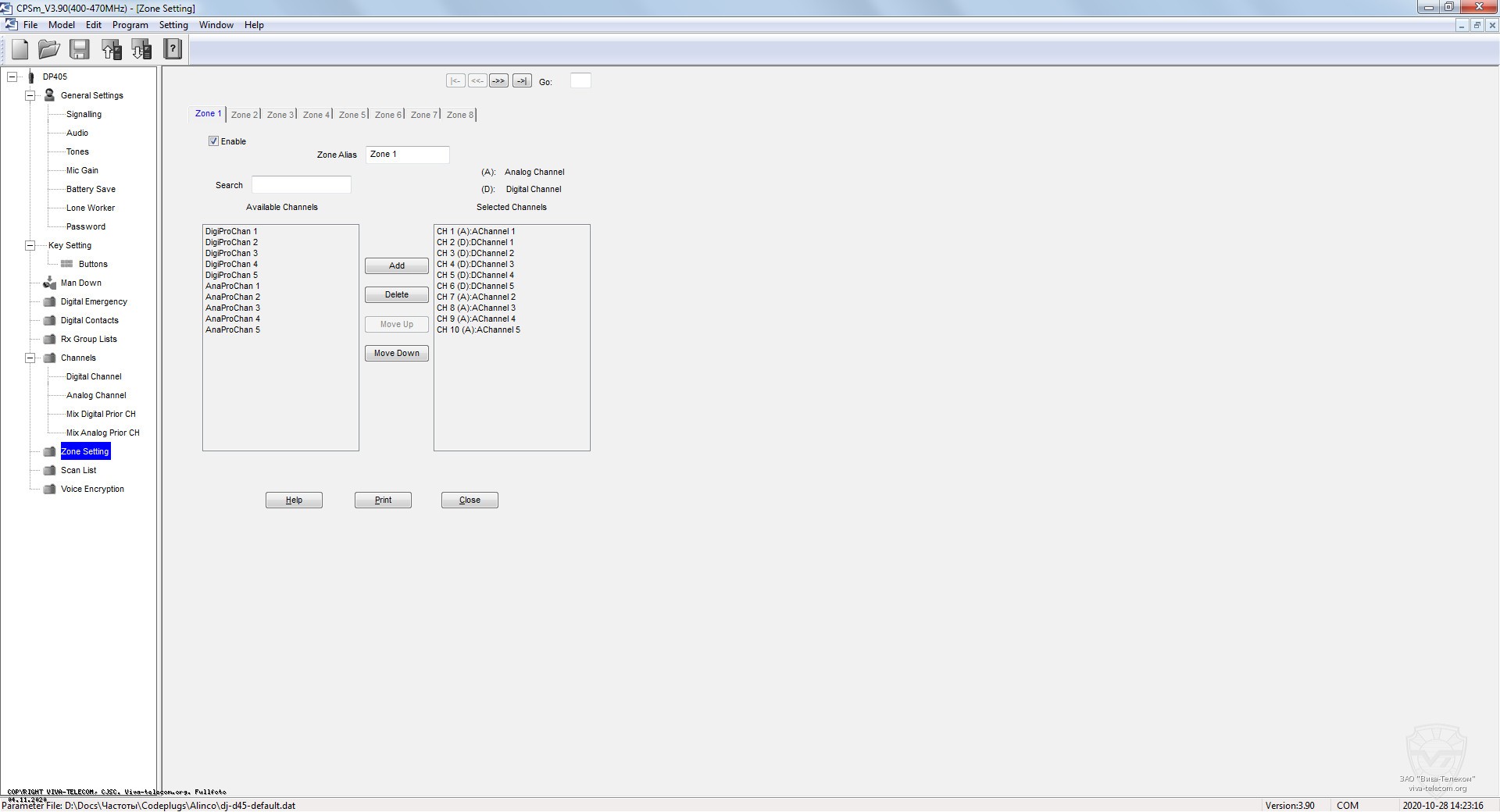Open the help book icon in toolbar
The height and width of the screenshot is (812, 1500).
(x=172, y=50)
